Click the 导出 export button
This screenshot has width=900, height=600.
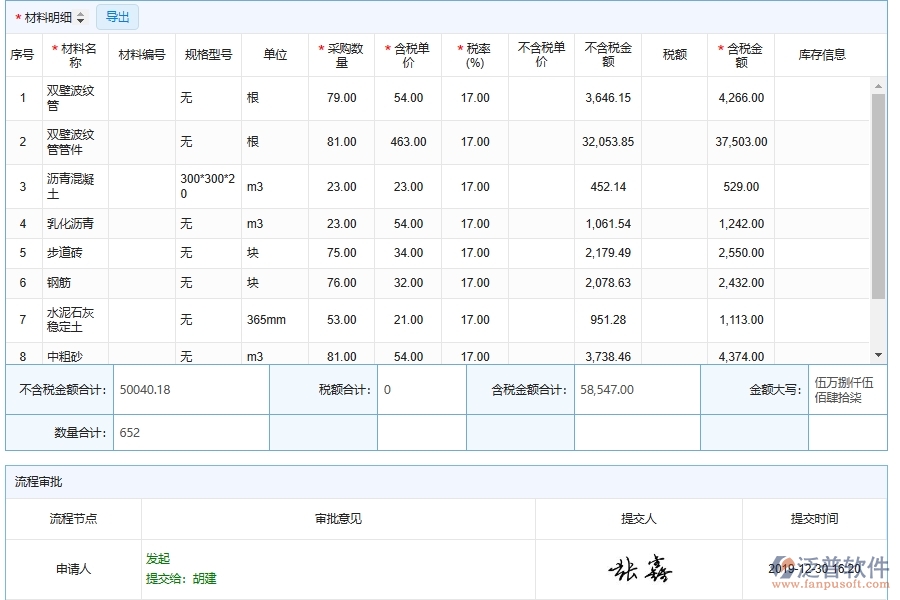(x=117, y=16)
